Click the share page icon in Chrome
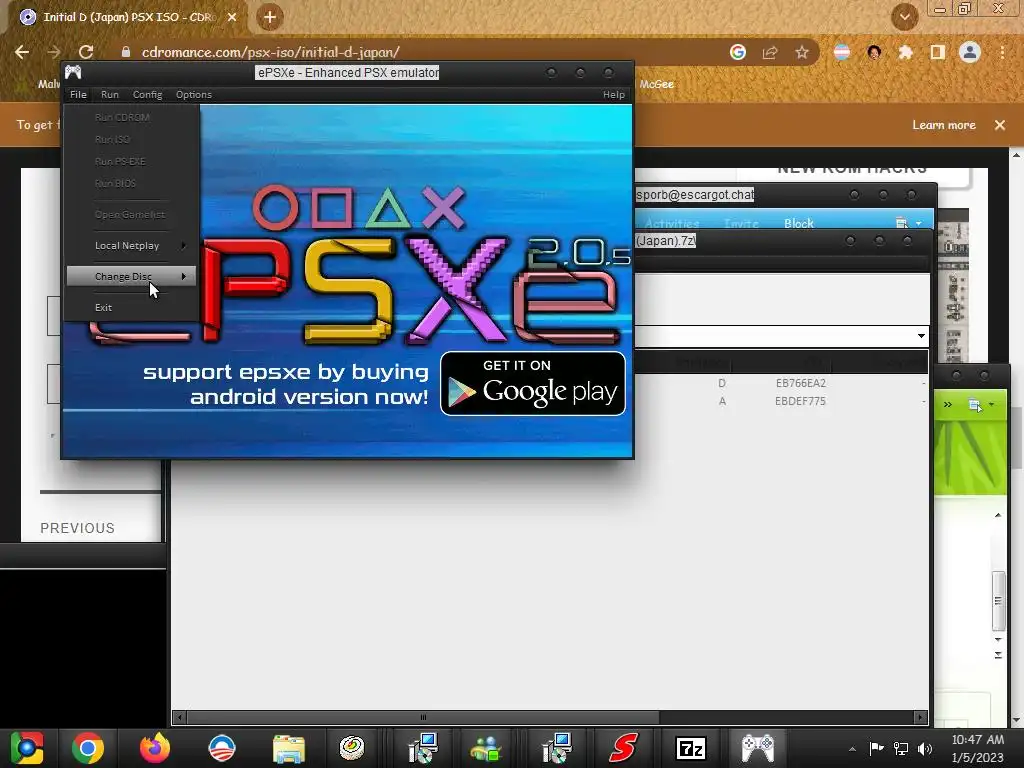Viewport: 1024px width, 768px height. [770, 52]
